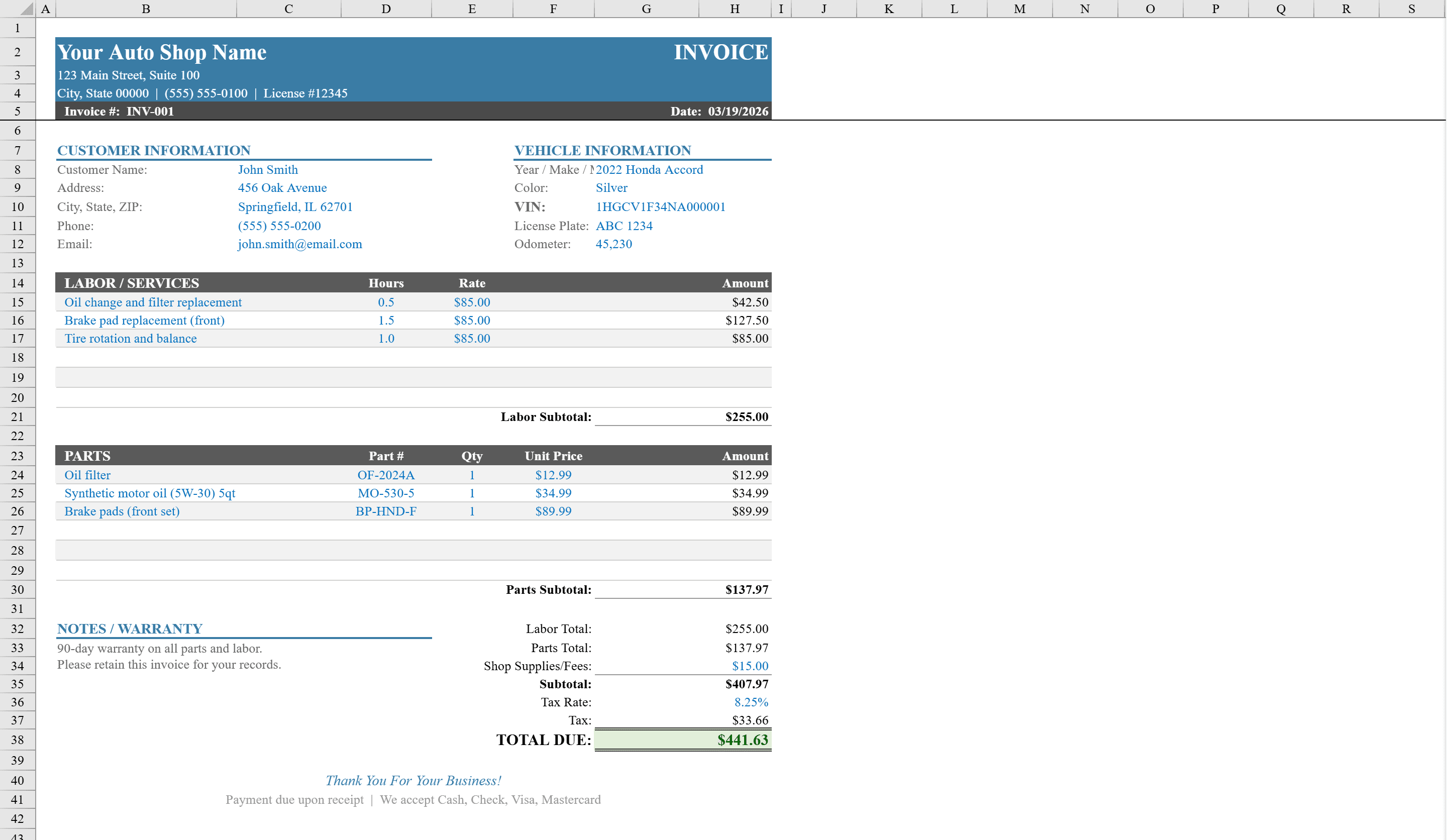Click part number MO-530-5

click(x=386, y=493)
